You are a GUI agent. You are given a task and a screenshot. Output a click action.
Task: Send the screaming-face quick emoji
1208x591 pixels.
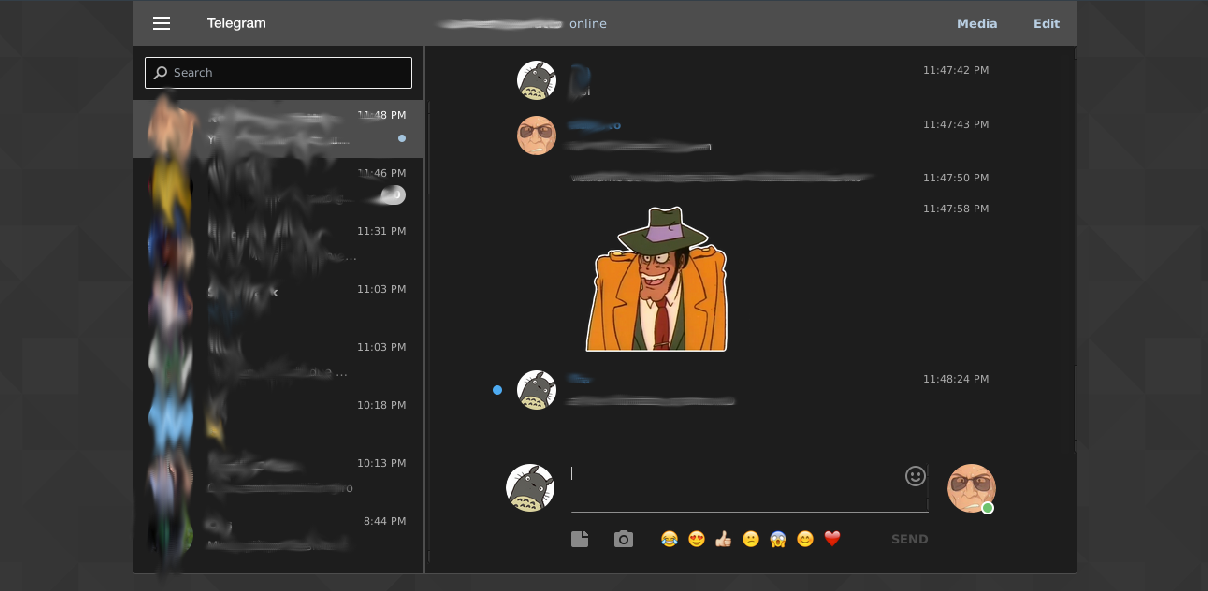coord(777,538)
